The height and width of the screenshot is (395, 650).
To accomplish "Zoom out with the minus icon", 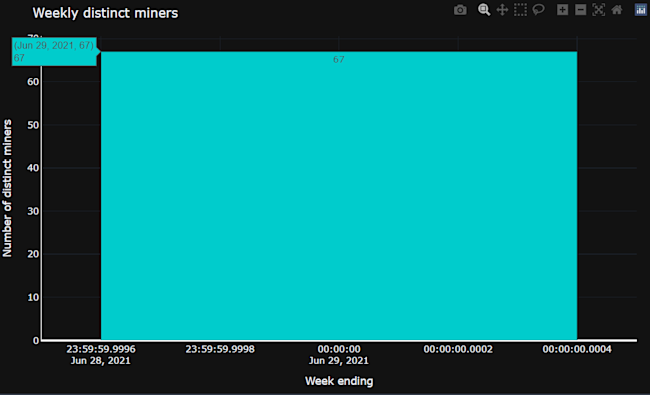I will pos(580,10).
